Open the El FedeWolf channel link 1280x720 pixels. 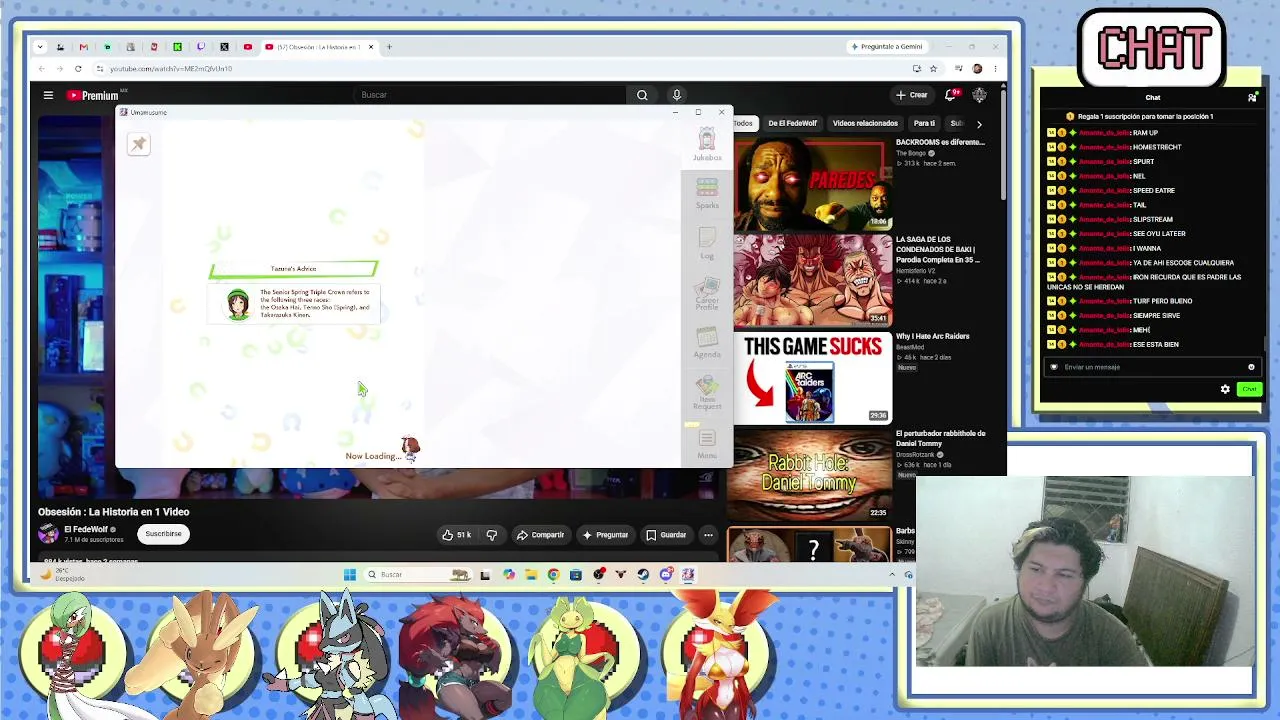[86, 529]
